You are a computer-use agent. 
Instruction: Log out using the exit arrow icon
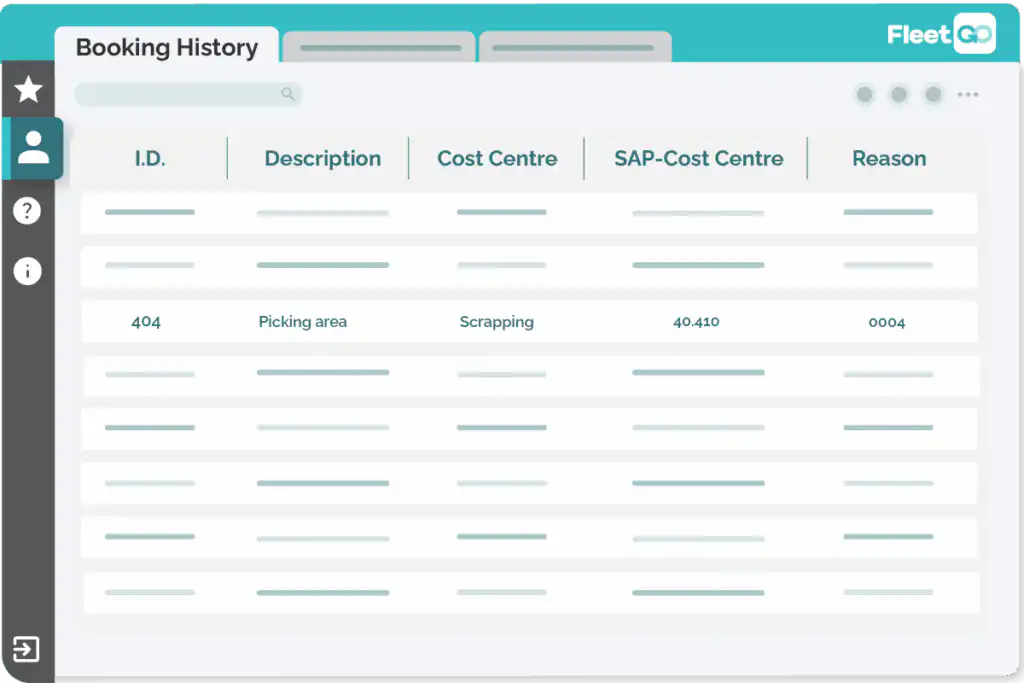coord(26,649)
